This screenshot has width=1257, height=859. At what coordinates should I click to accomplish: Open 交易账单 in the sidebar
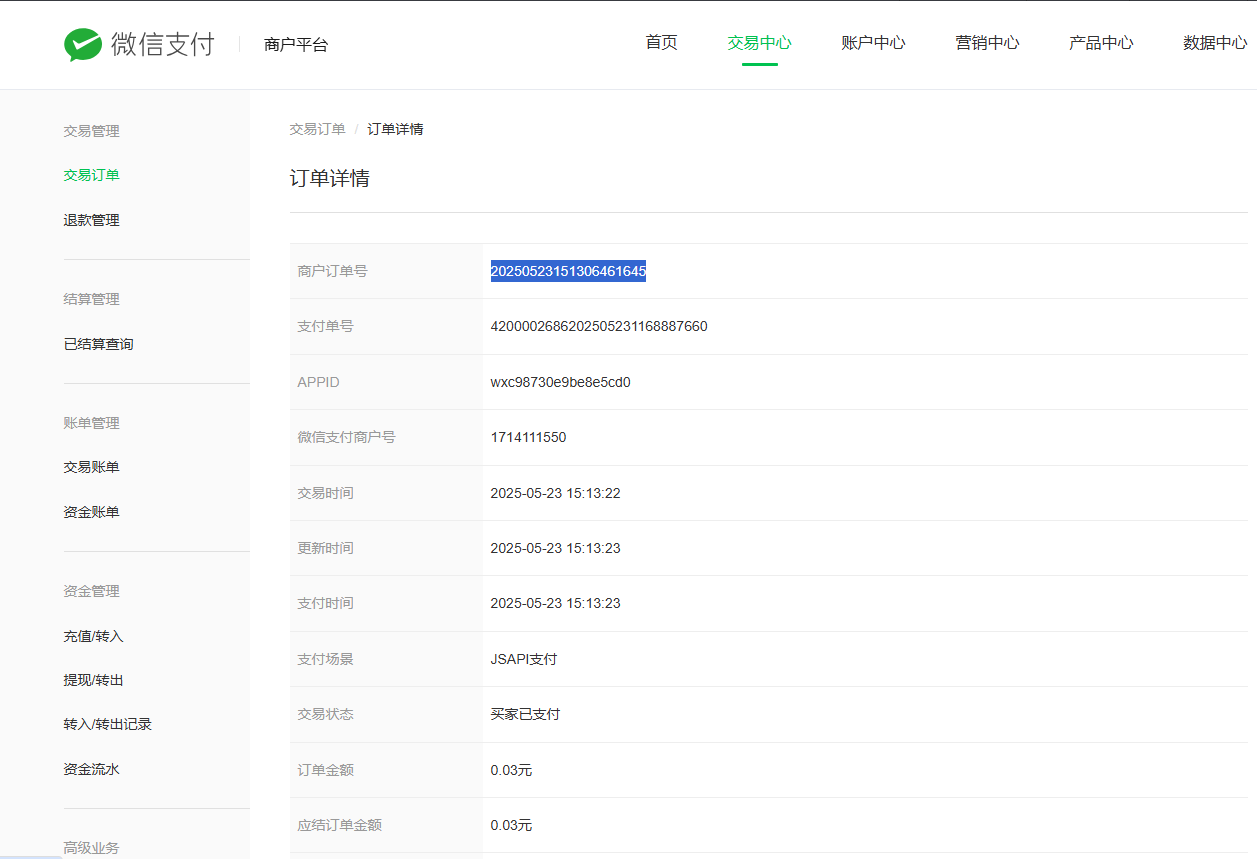click(92, 467)
